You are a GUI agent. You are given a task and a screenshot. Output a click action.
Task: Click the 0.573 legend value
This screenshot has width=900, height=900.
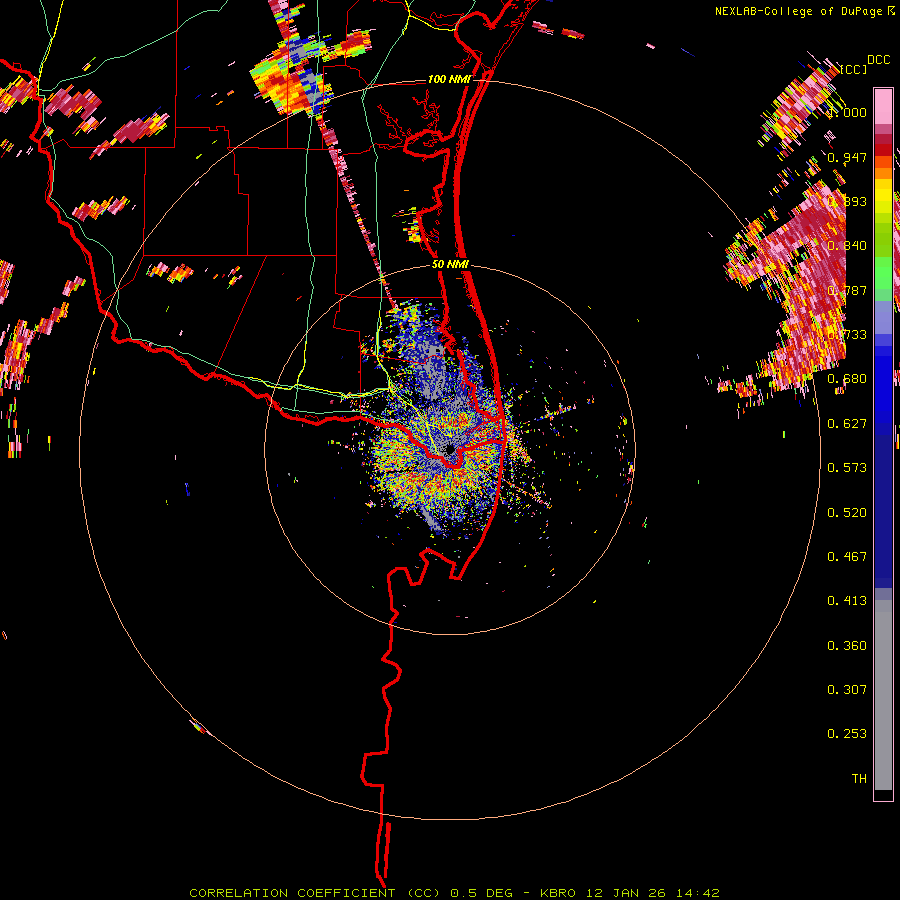[847, 468]
